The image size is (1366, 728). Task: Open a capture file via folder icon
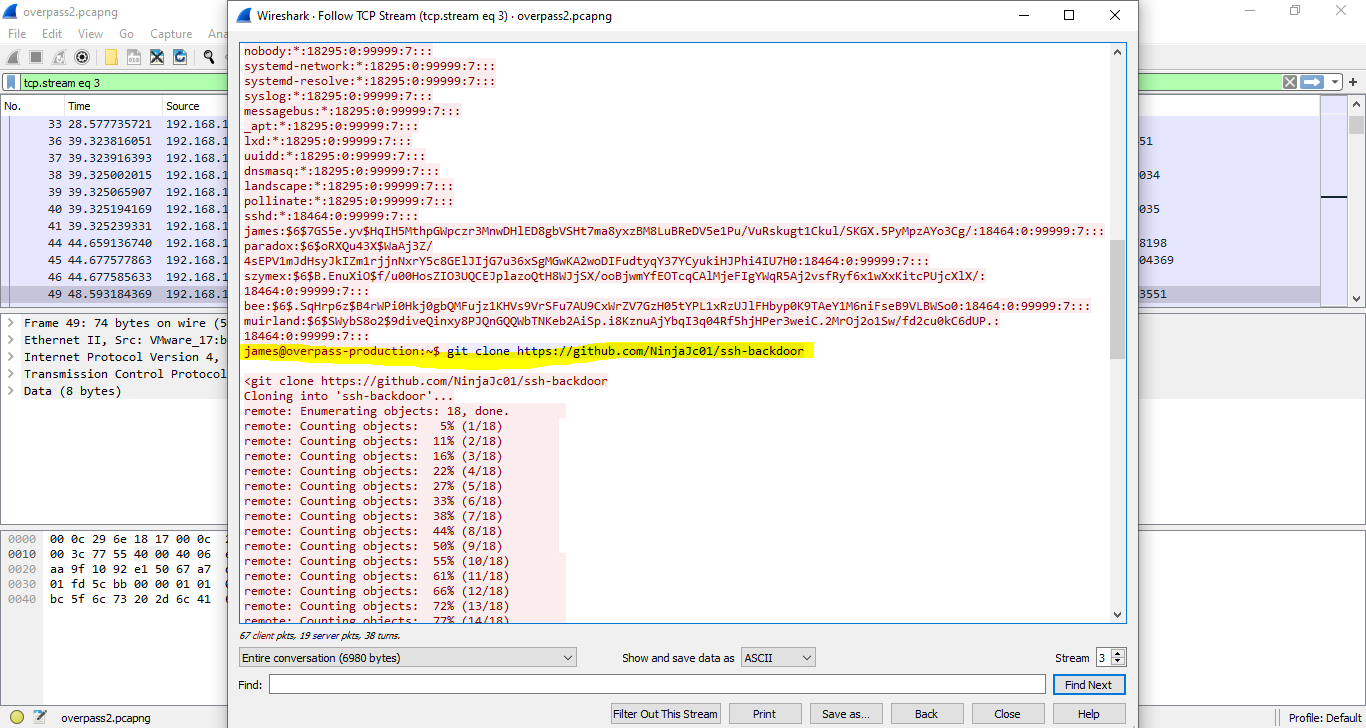click(x=111, y=58)
